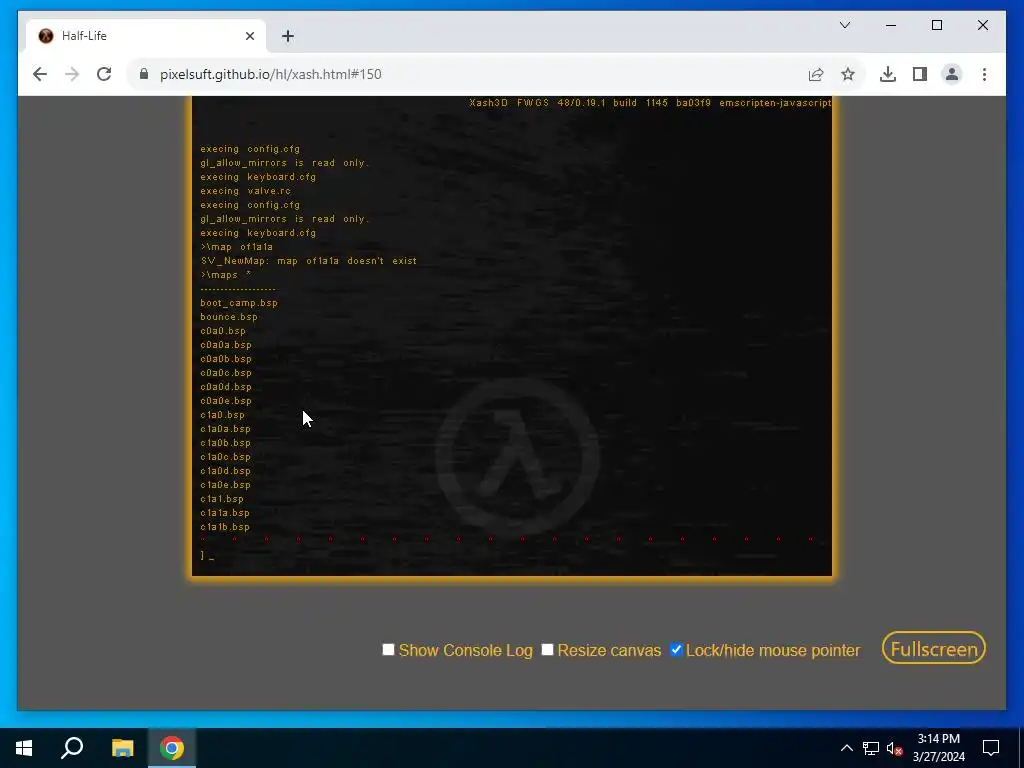Click the console input prompt line
This screenshot has height=768, width=1024.
tap(512, 556)
